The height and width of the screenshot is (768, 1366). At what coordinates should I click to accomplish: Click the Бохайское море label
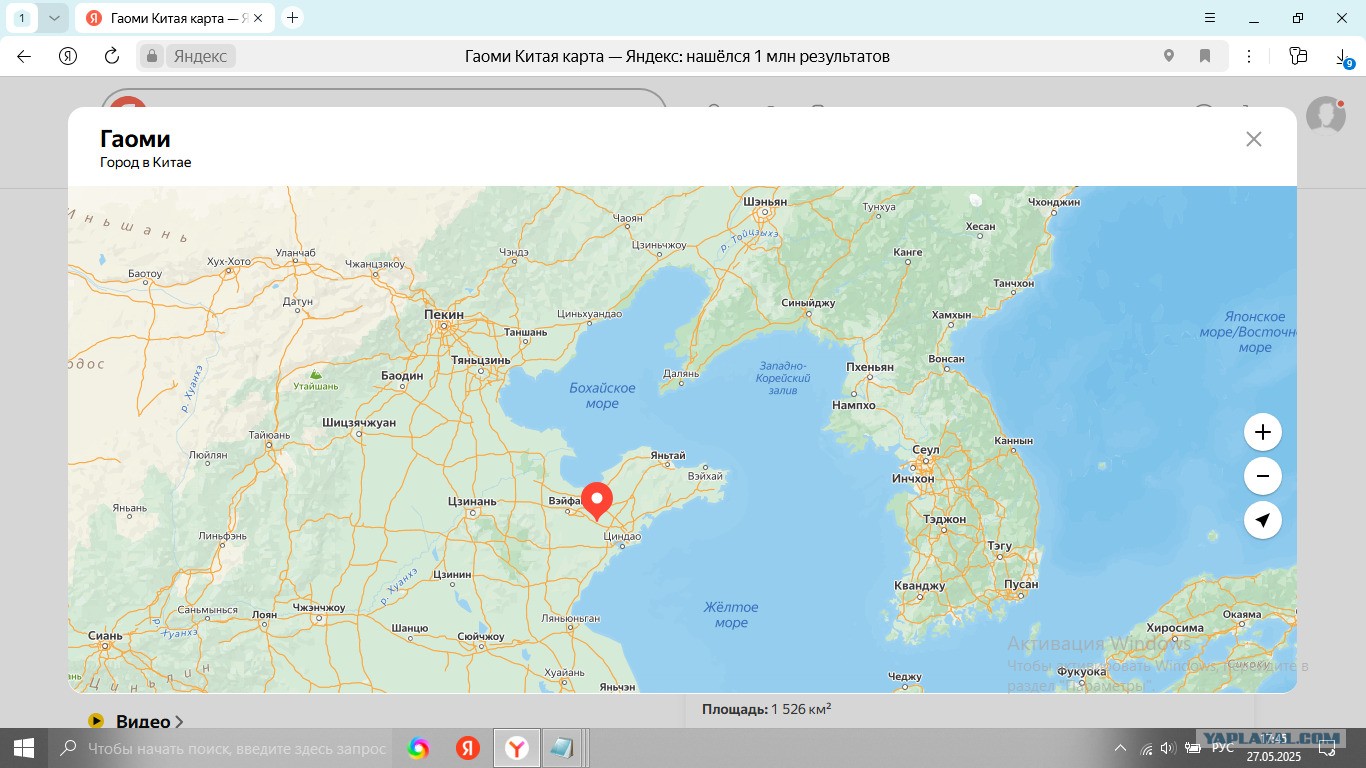coord(602,395)
